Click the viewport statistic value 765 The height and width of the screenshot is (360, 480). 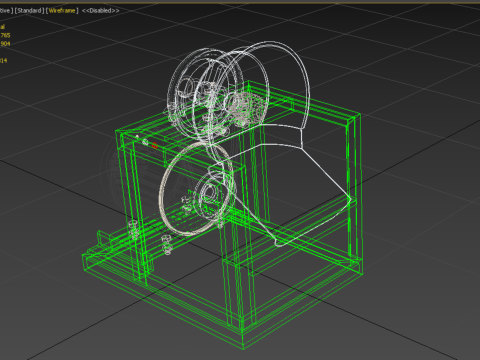[5, 35]
